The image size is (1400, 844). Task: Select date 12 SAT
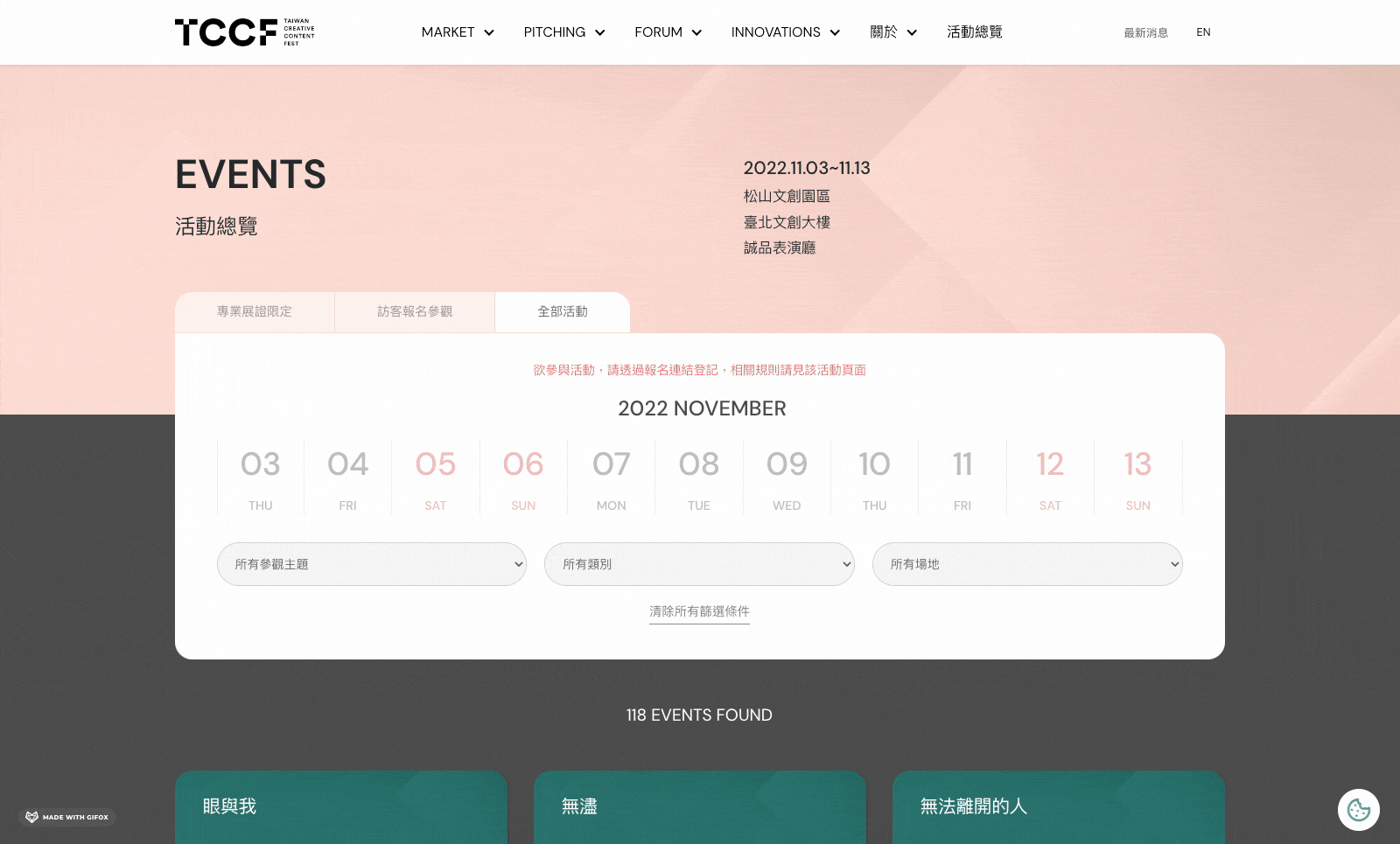(x=1050, y=478)
